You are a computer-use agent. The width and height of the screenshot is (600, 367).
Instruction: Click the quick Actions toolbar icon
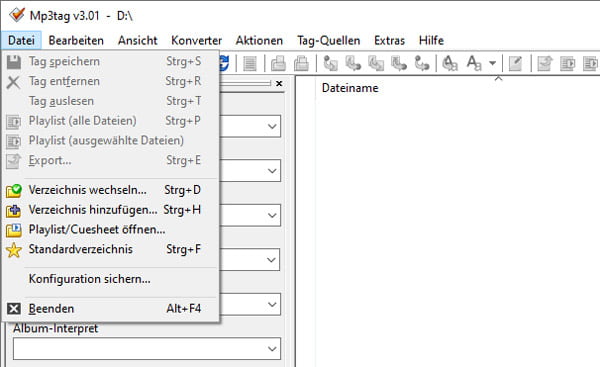coord(474,64)
